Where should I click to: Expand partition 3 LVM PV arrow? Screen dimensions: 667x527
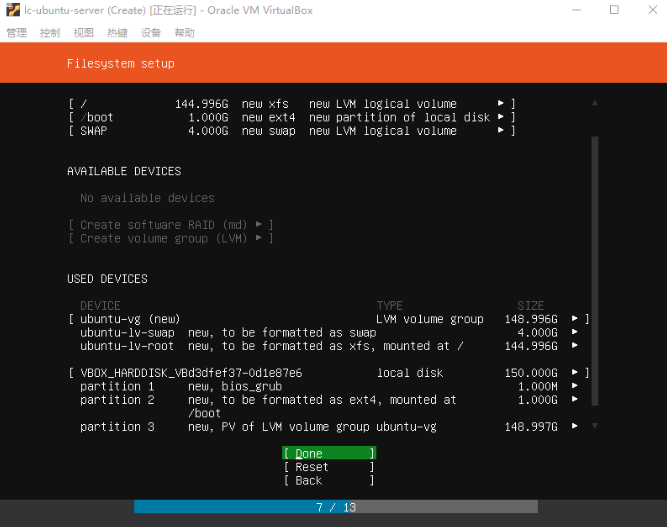pyautogui.click(x=575, y=426)
